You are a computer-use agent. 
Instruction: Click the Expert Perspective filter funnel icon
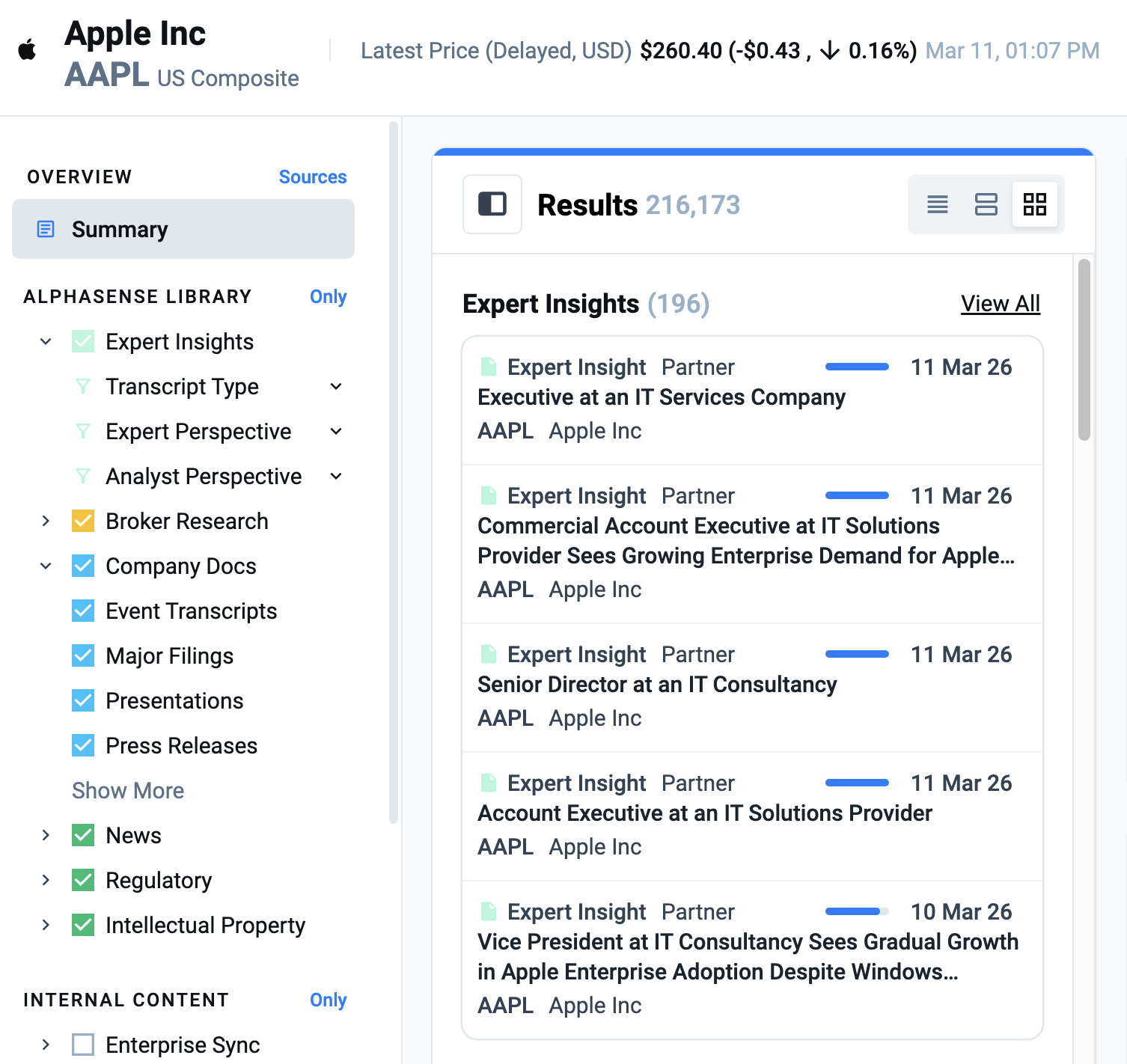(83, 432)
